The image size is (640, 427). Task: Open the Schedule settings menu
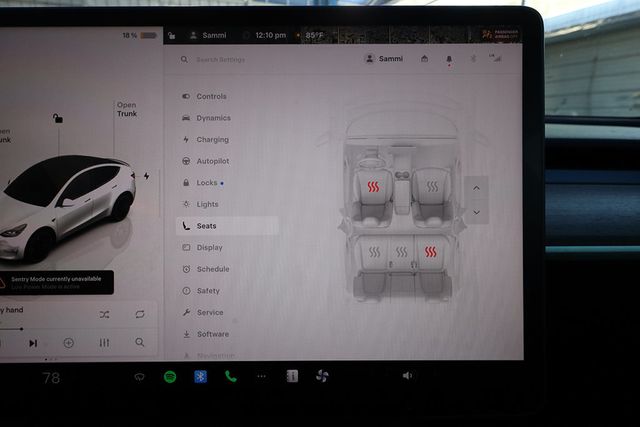click(206, 269)
